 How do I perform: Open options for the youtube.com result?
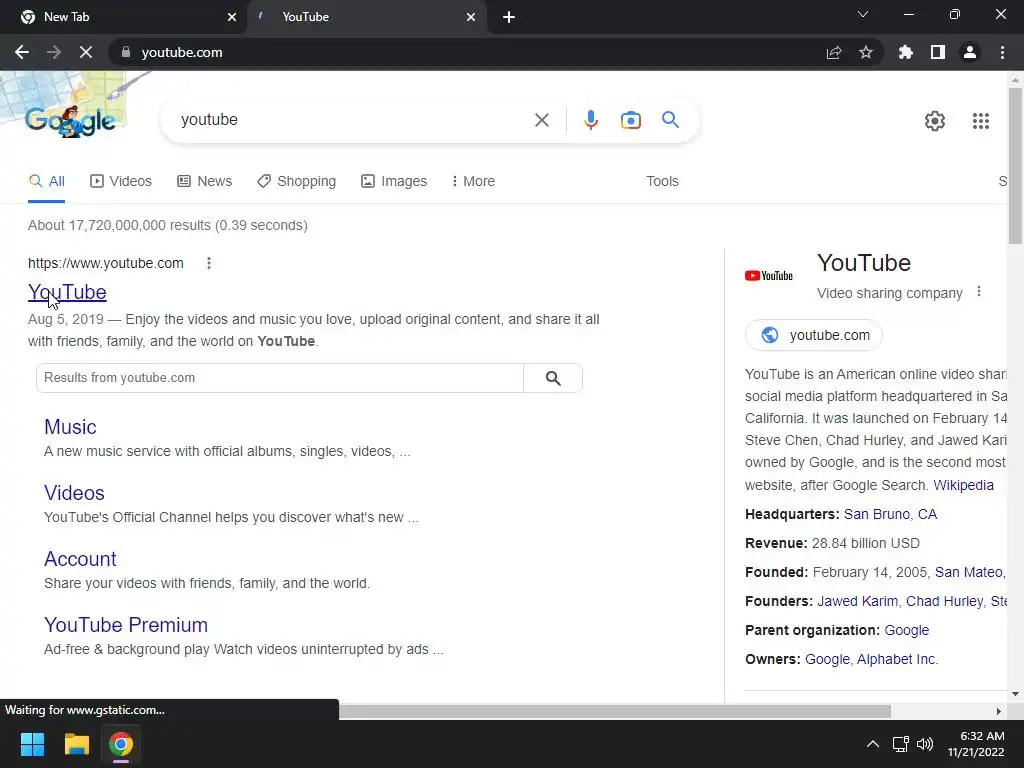click(209, 263)
